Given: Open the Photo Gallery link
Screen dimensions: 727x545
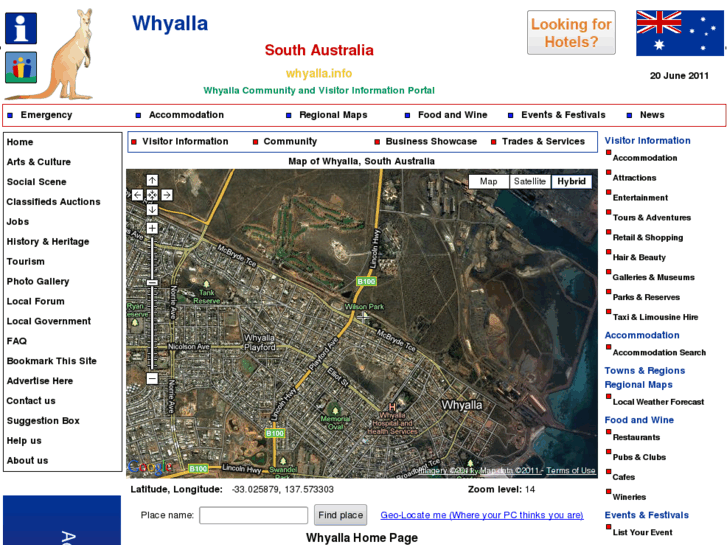Looking at the screenshot, I should 38,282.
